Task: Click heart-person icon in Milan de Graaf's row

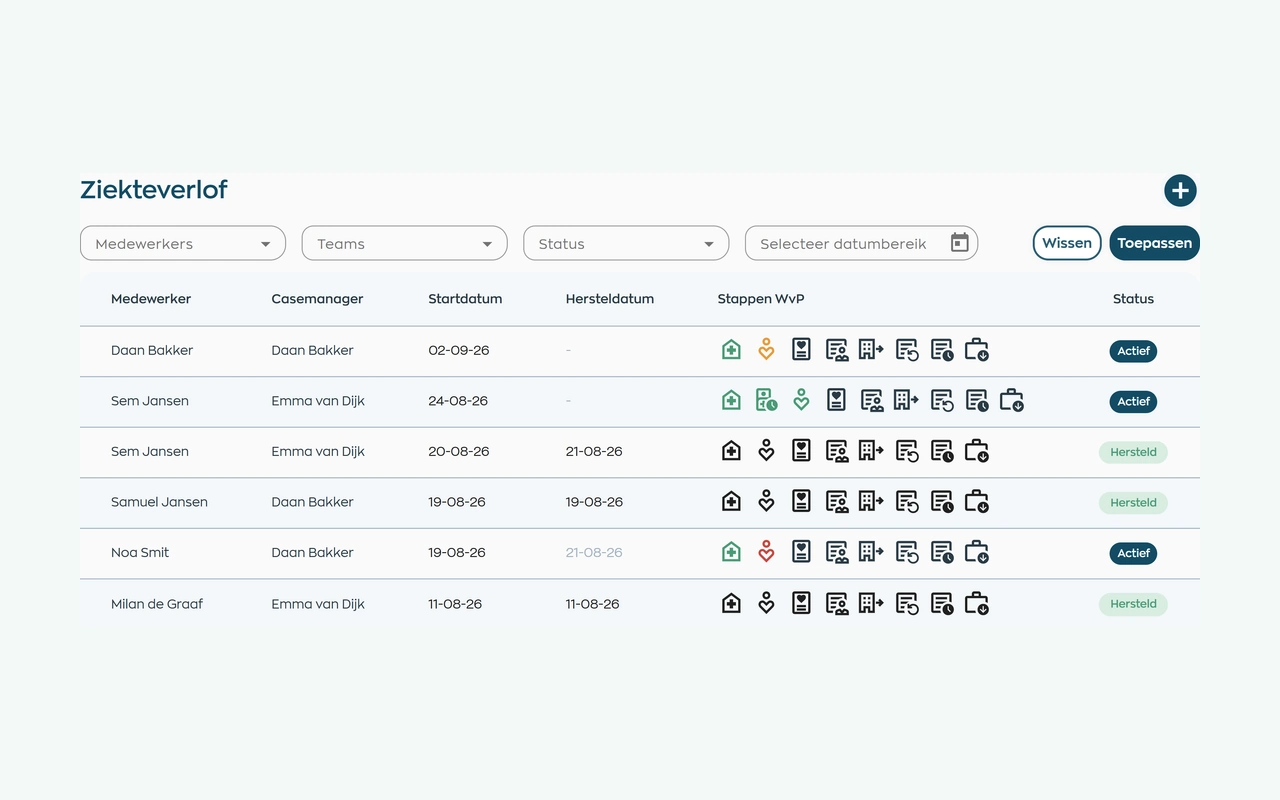Action: pyautogui.click(x=766, y=604)
